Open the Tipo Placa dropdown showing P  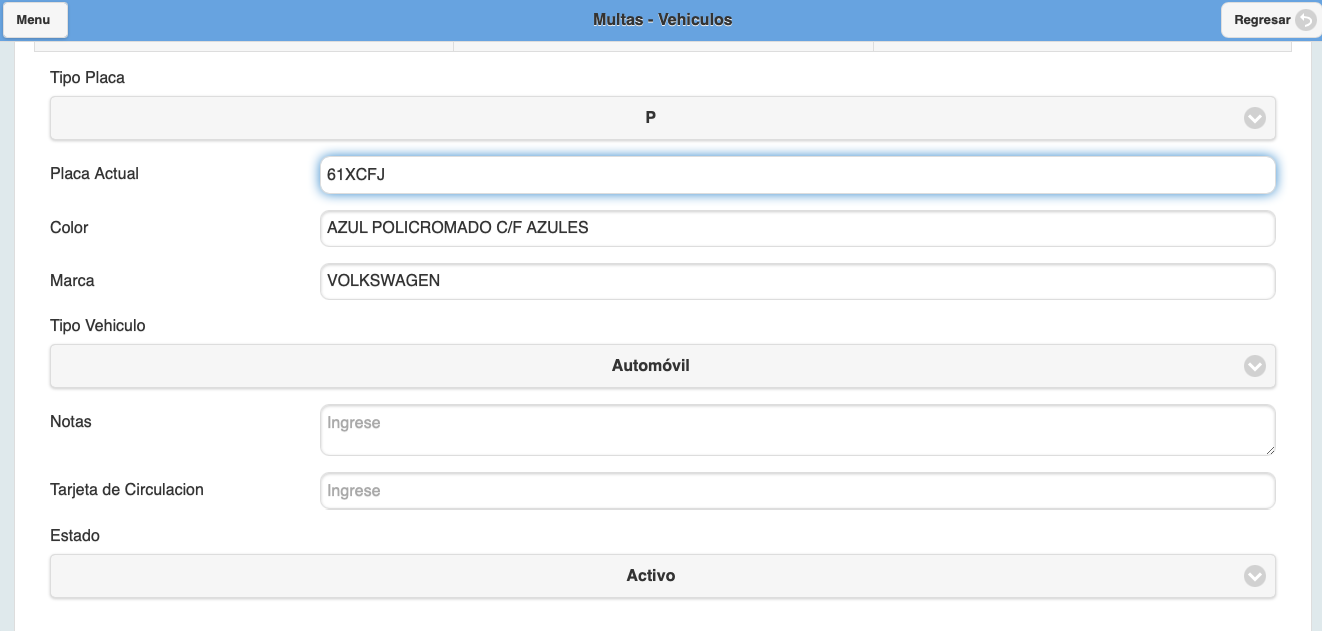[x=650, y=118]
